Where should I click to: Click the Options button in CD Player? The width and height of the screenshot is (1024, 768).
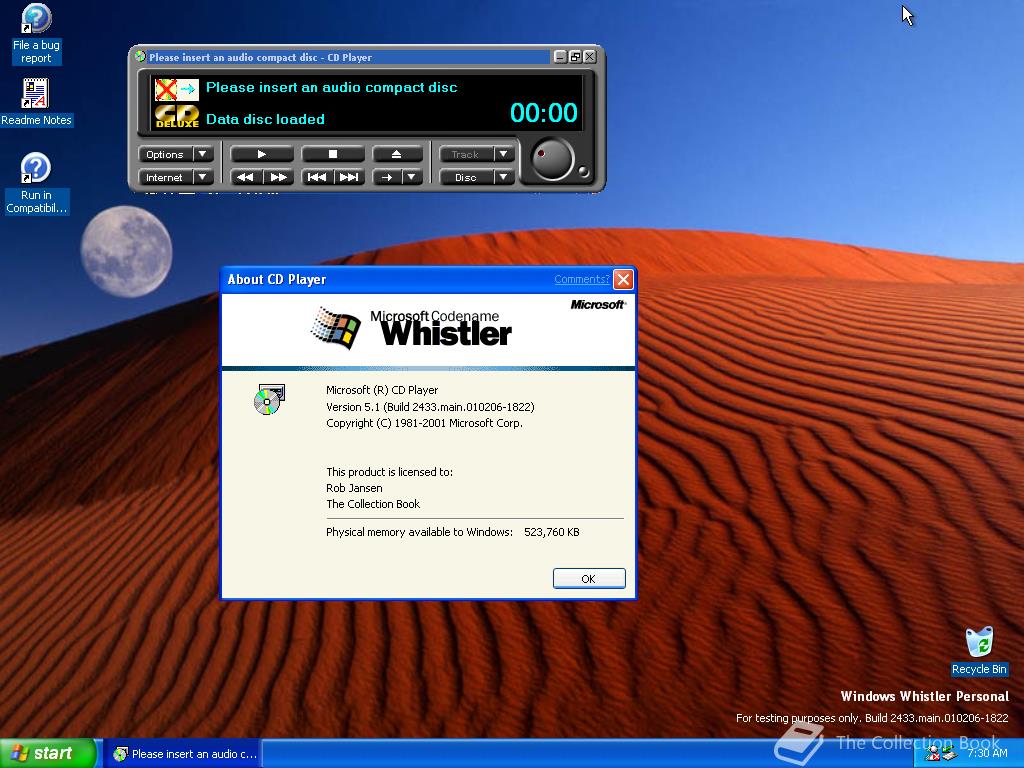click(165, 154)
